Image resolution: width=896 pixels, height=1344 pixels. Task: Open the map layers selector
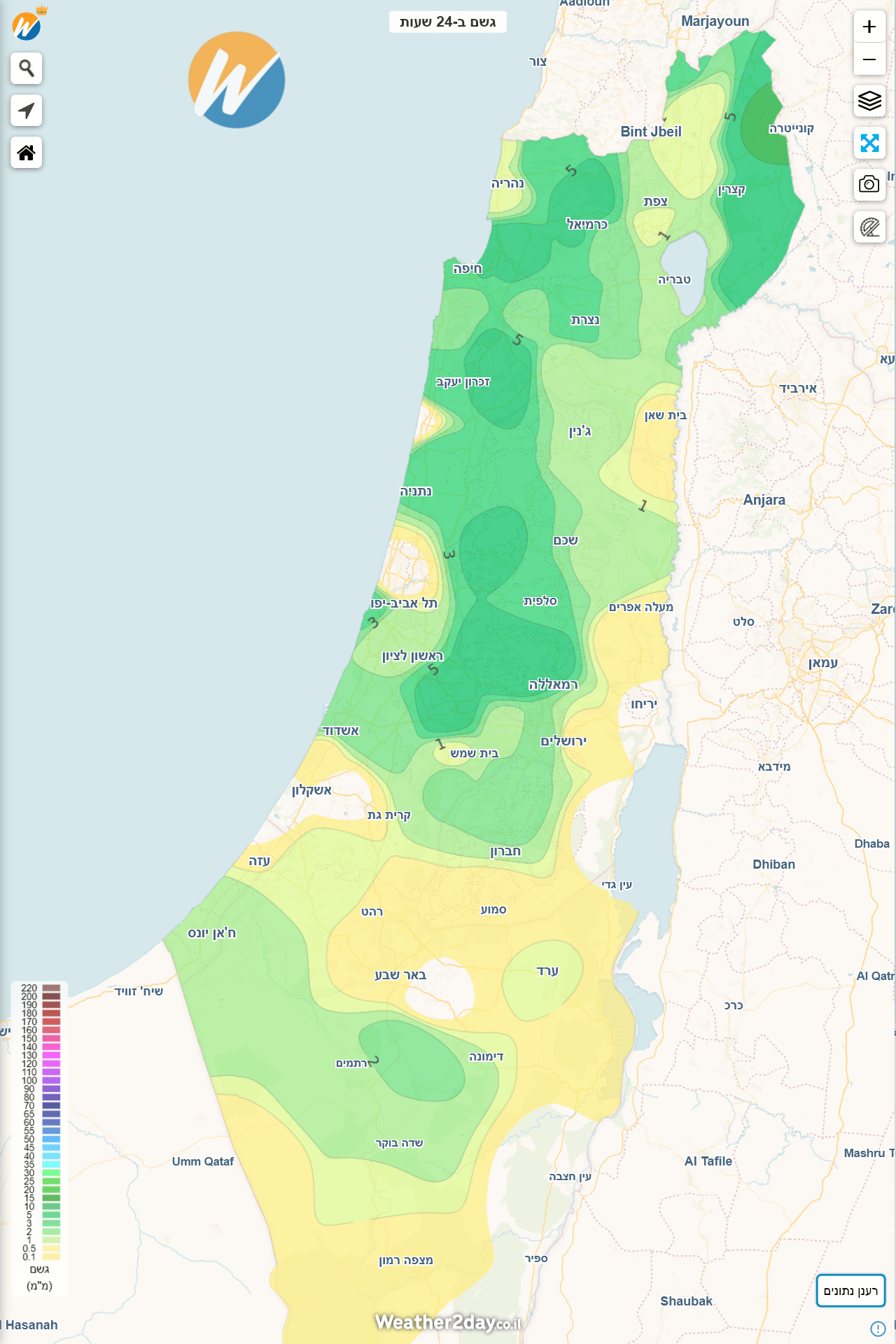pyautogui.click(x=869, y=101)
